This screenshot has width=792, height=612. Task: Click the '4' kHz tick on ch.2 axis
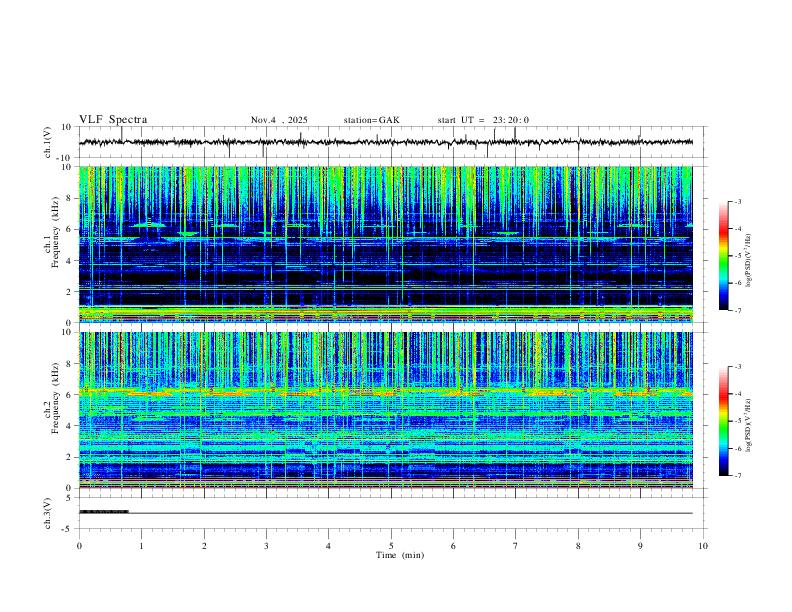tap(69, 426)
